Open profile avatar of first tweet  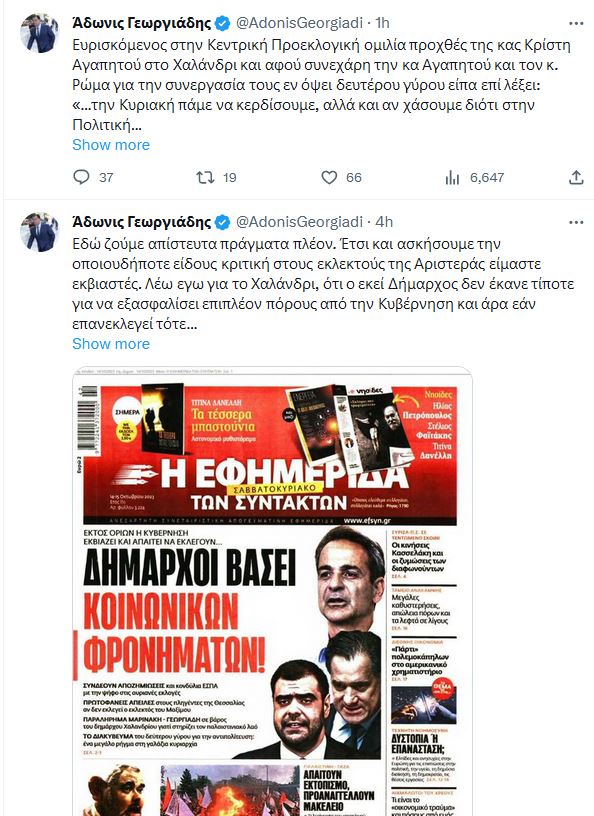(x=40, y=33)
